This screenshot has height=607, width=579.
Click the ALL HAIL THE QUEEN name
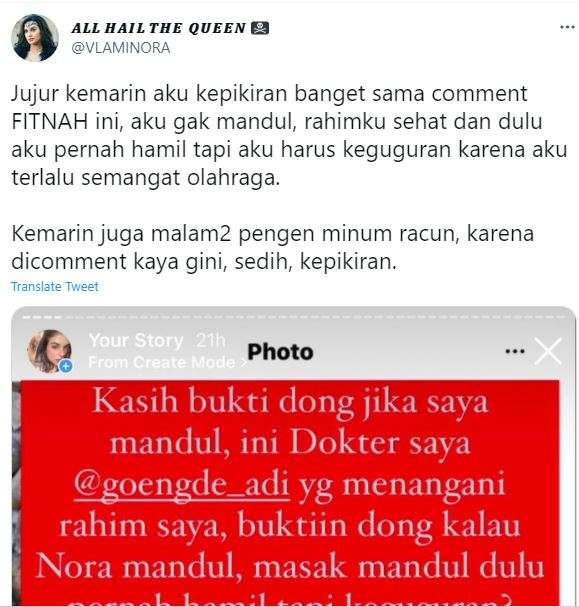coord(159,28)
